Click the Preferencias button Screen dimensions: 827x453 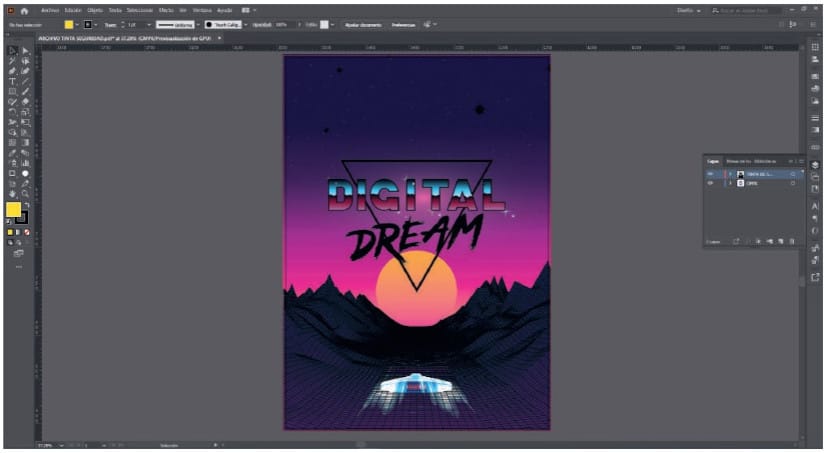point(403,23)
